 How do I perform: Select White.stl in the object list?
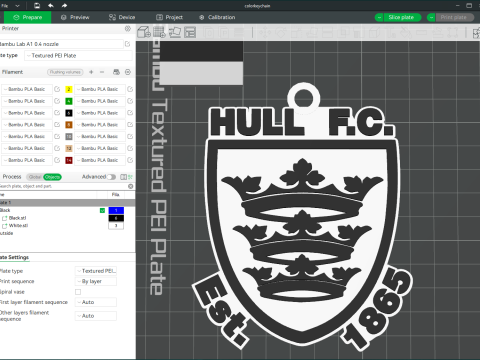[x=18, y=226]
